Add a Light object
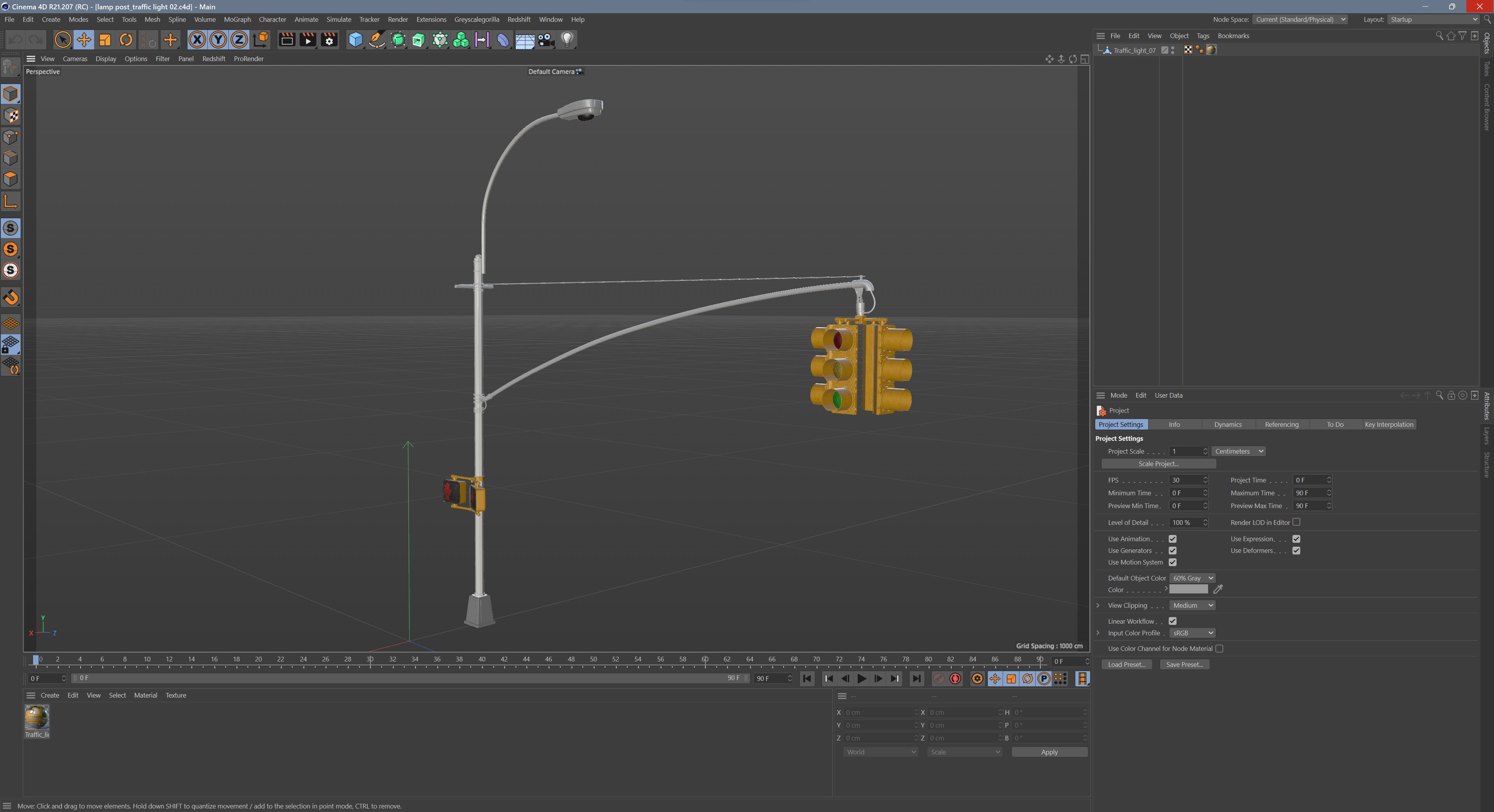1494x812 pixels. pos(567,39)
